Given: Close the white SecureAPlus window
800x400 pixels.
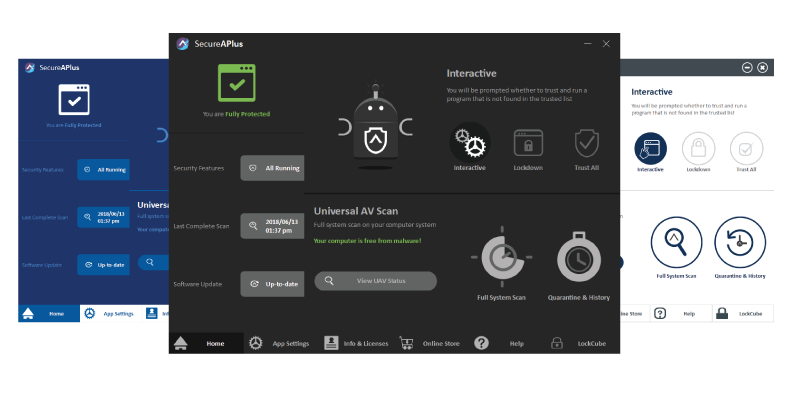Looking at the screenshot, I should click(x=762, y=67).
